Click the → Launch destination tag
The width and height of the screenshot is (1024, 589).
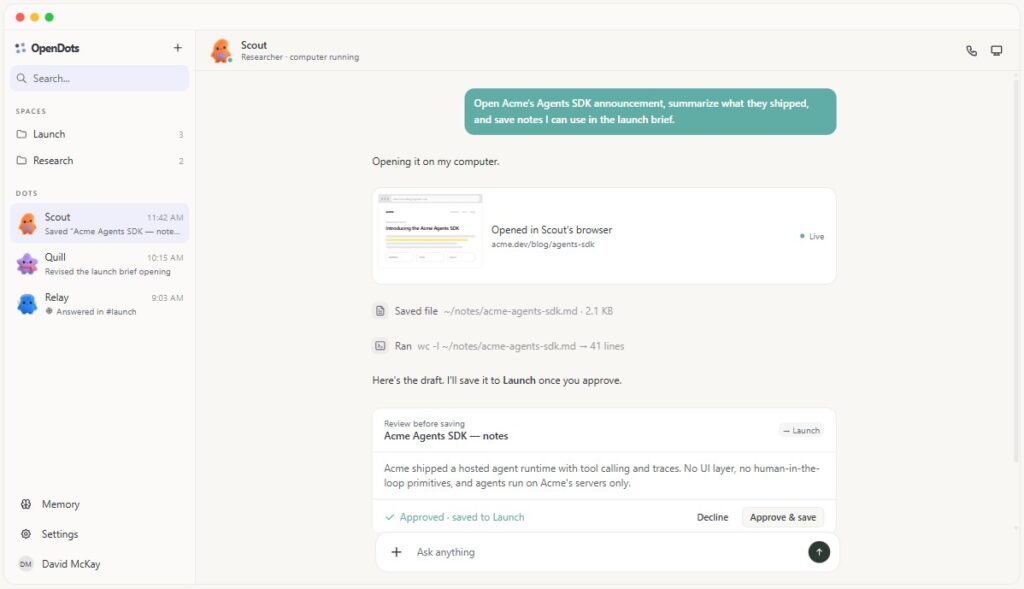pyautogui.click(x=801, y=430)
